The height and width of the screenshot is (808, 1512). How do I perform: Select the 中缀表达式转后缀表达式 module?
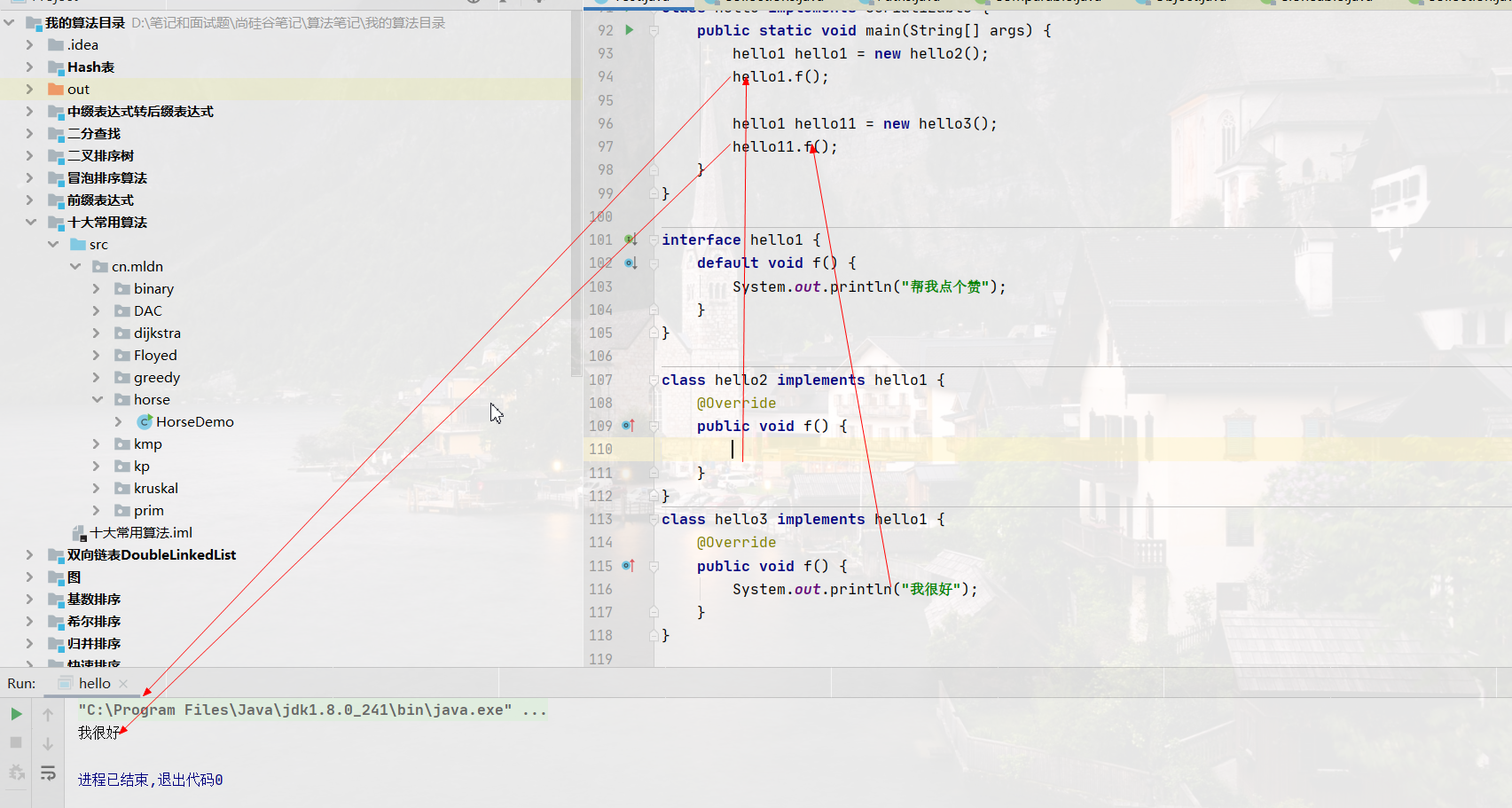pyautogui.click(x=140, y=111)
